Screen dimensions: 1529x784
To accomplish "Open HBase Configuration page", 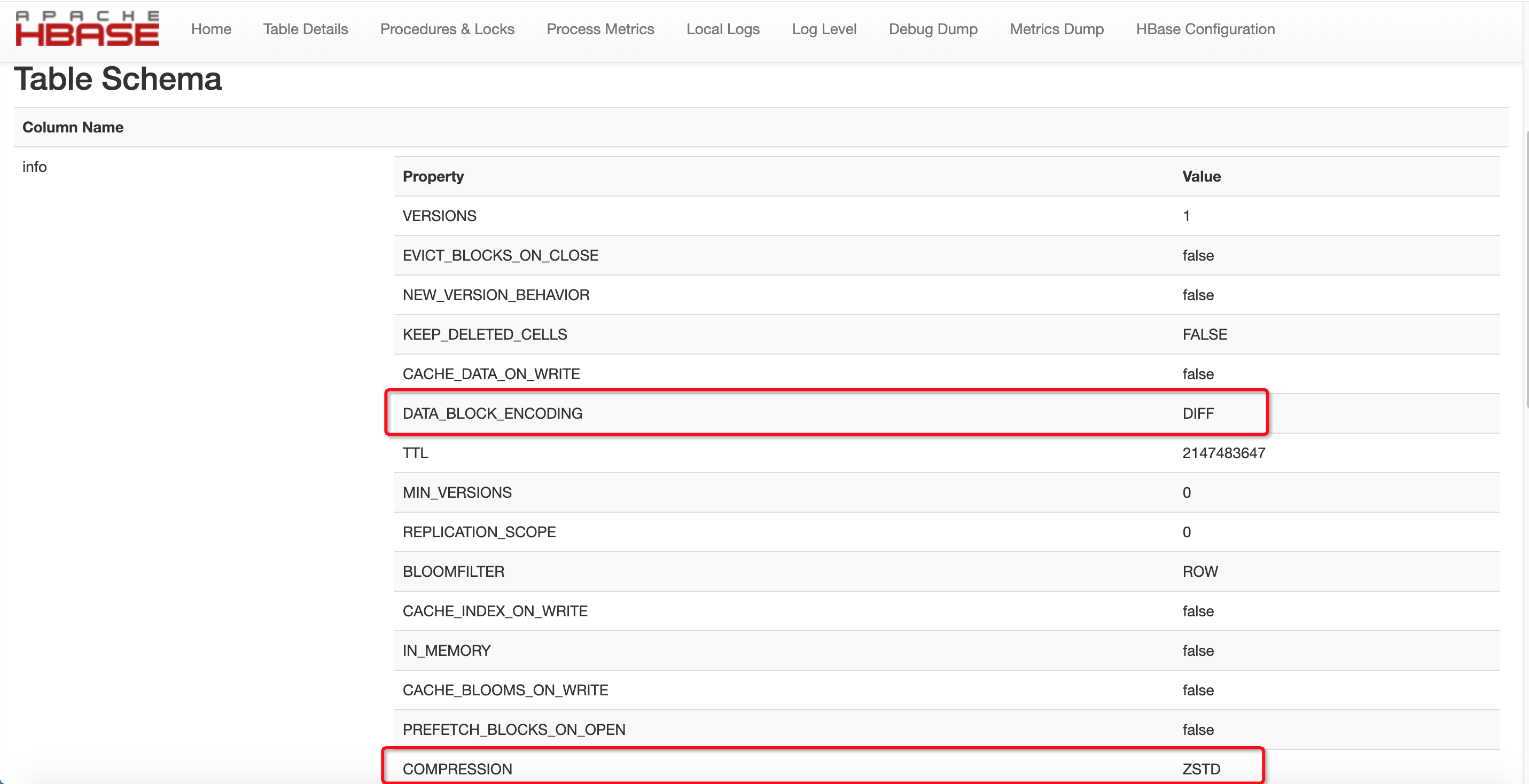I will point(1205,29).
